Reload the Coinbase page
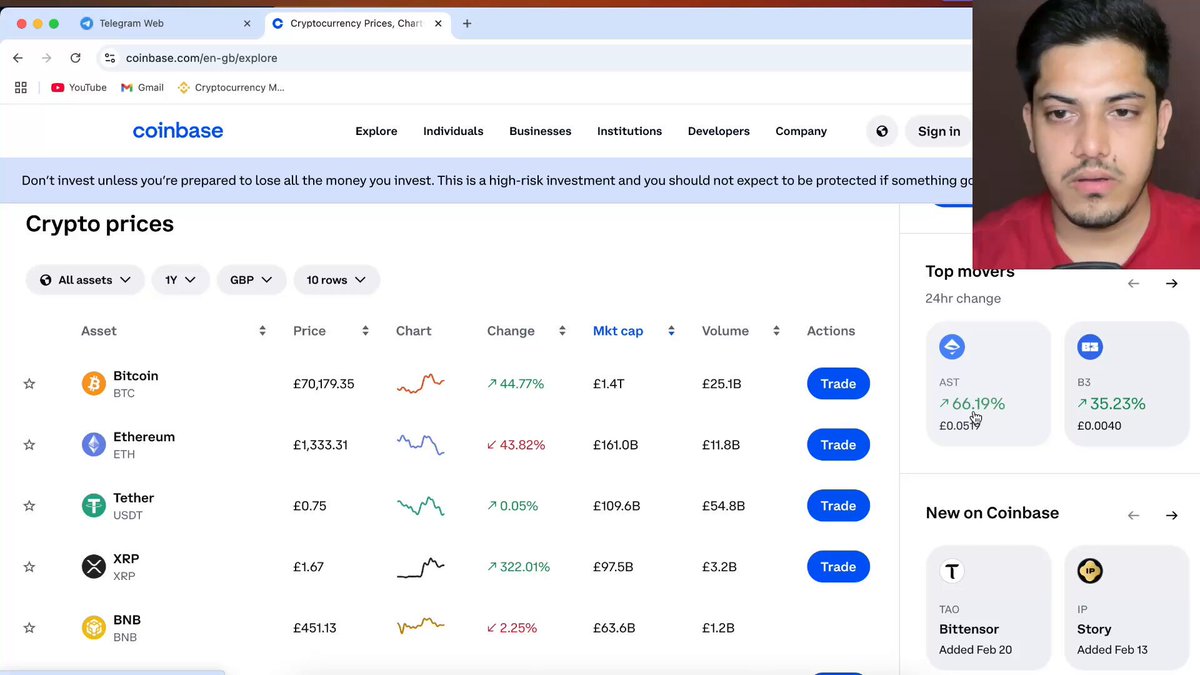This screenshot has width=1200, height=675. pos(75,58)
